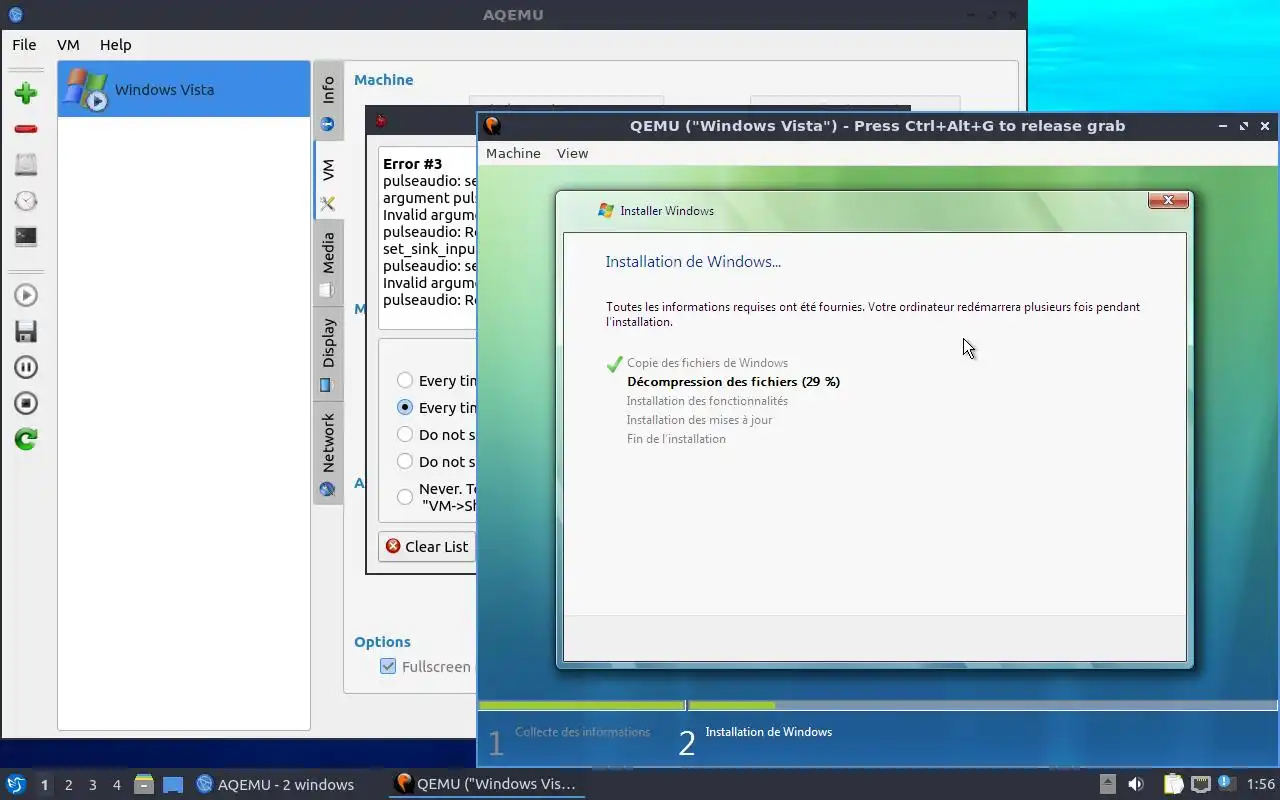
Task: Click the clock icon in AQEMU toolbar
Action: tap(26, 201)
